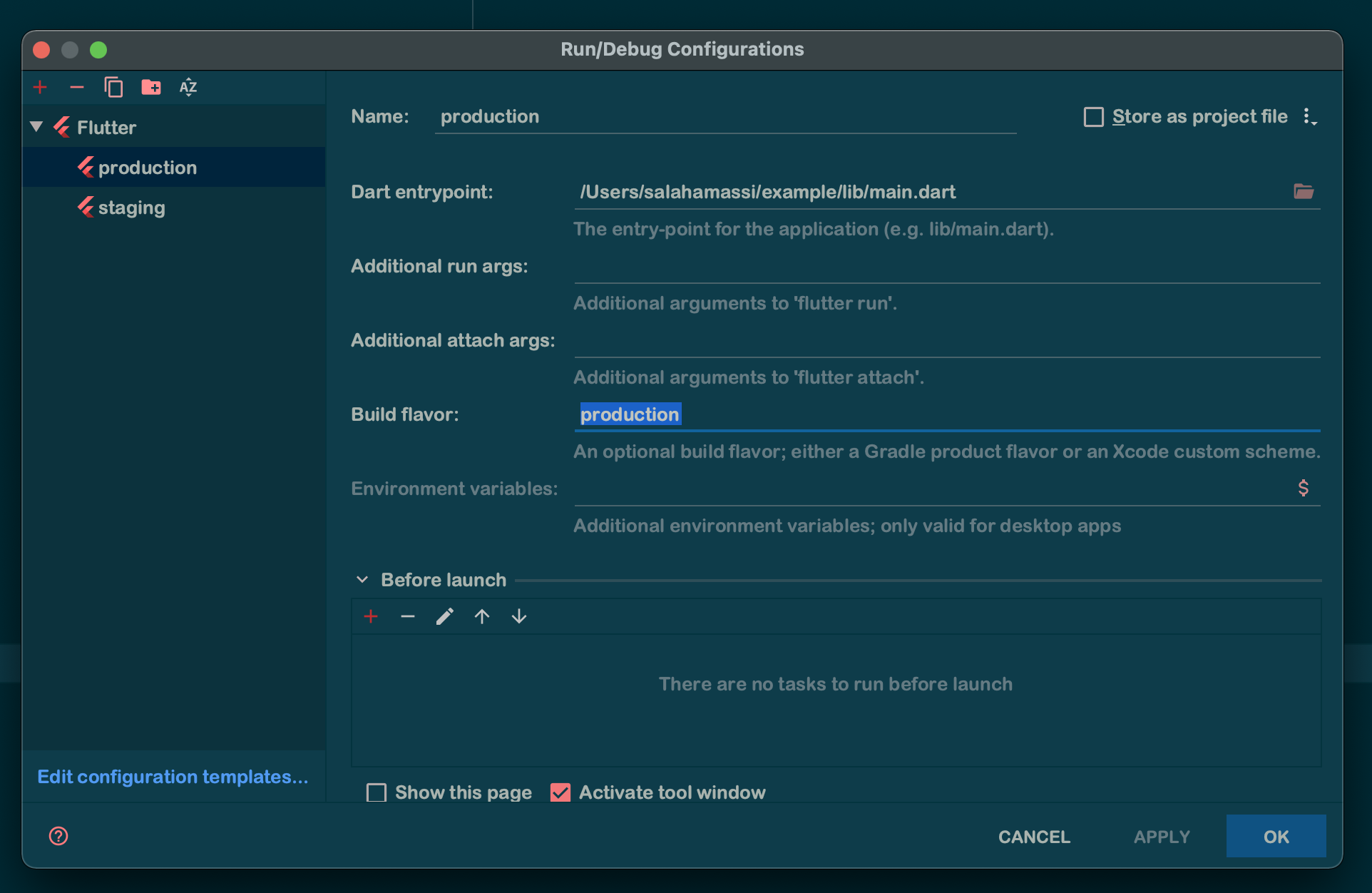Screen dimensions: 1372x893
Task: Remove a Before launch task
Action: [x=408, y=616]
